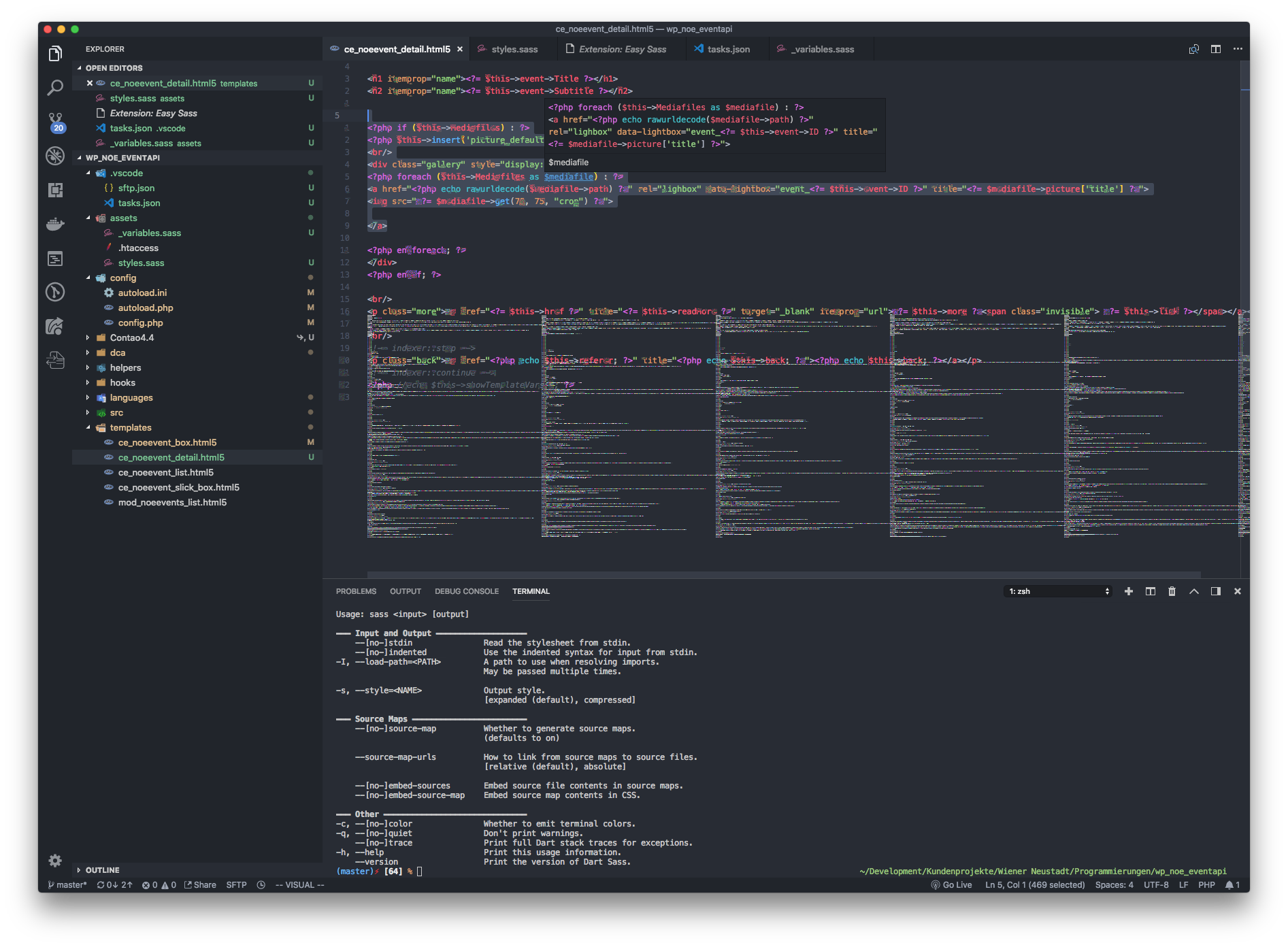Open ce_noeevent_list.html5 in the explorer
The image size is (1288, 947).
click(165, 472)
